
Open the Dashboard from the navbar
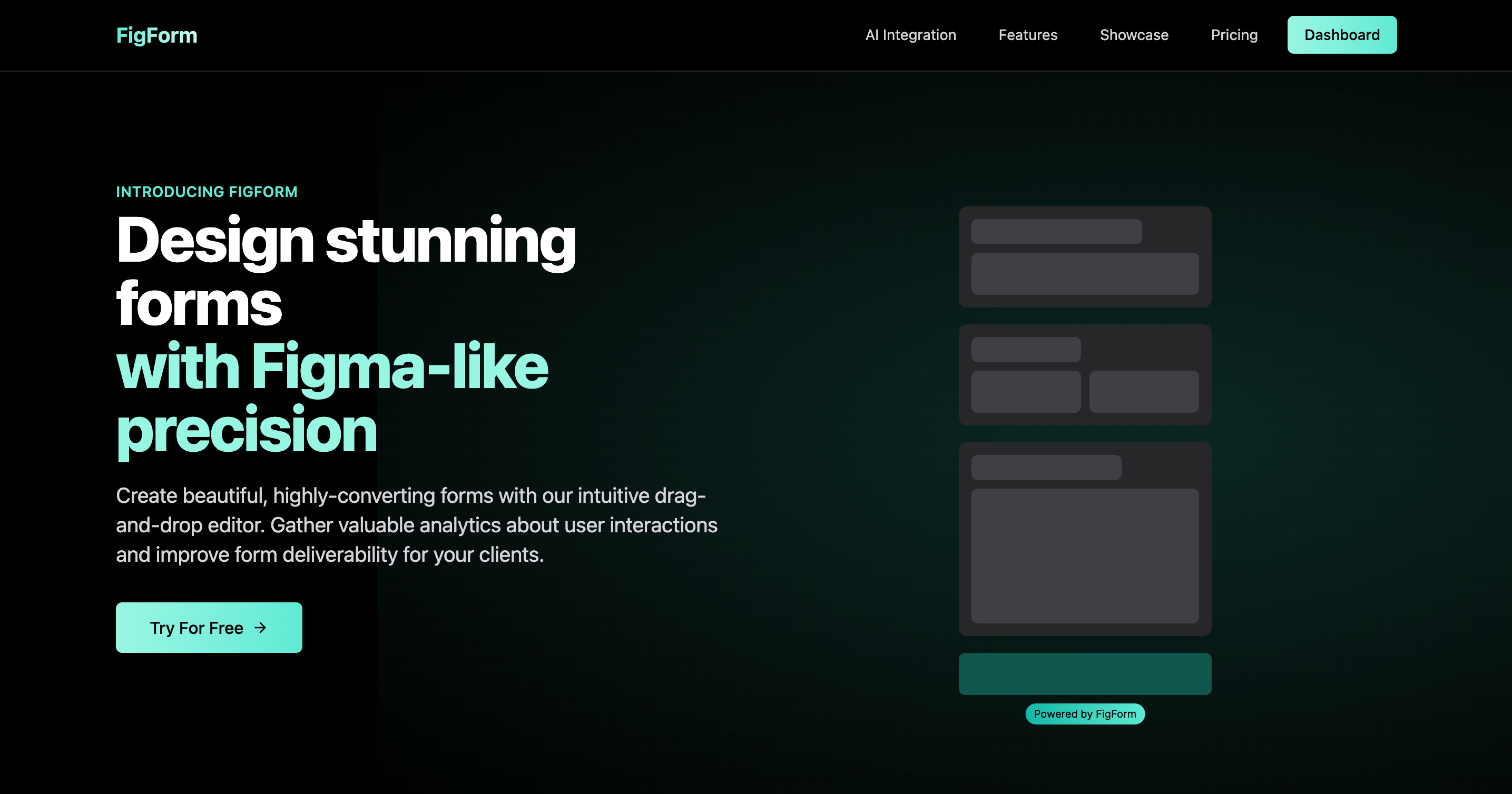click(x=1342, y=35)
